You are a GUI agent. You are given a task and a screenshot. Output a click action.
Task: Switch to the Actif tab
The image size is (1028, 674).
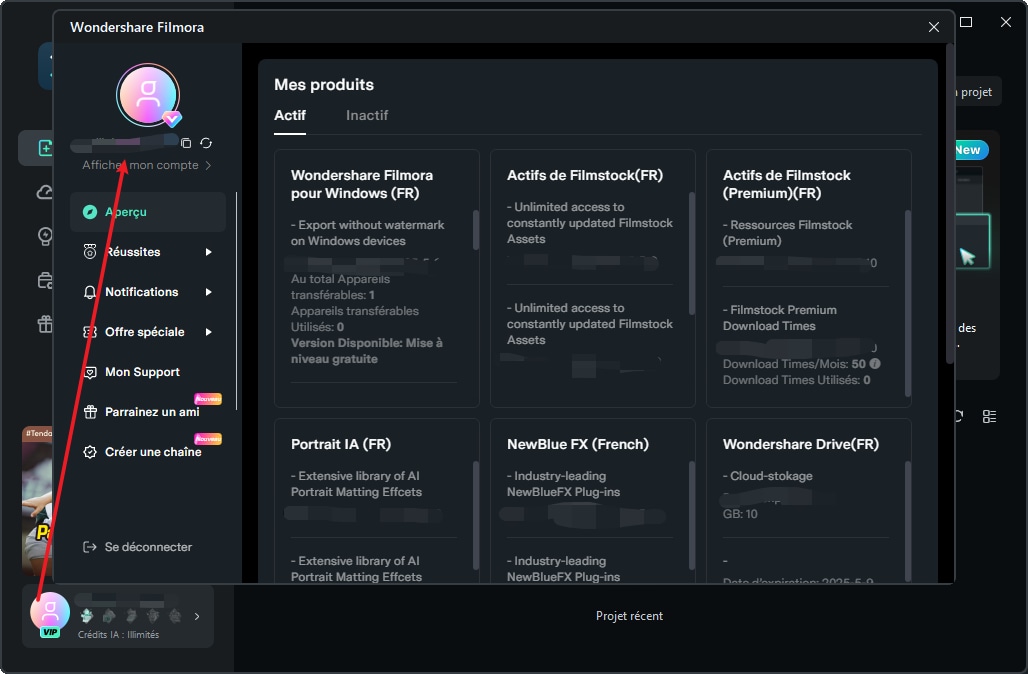[290, 115]
